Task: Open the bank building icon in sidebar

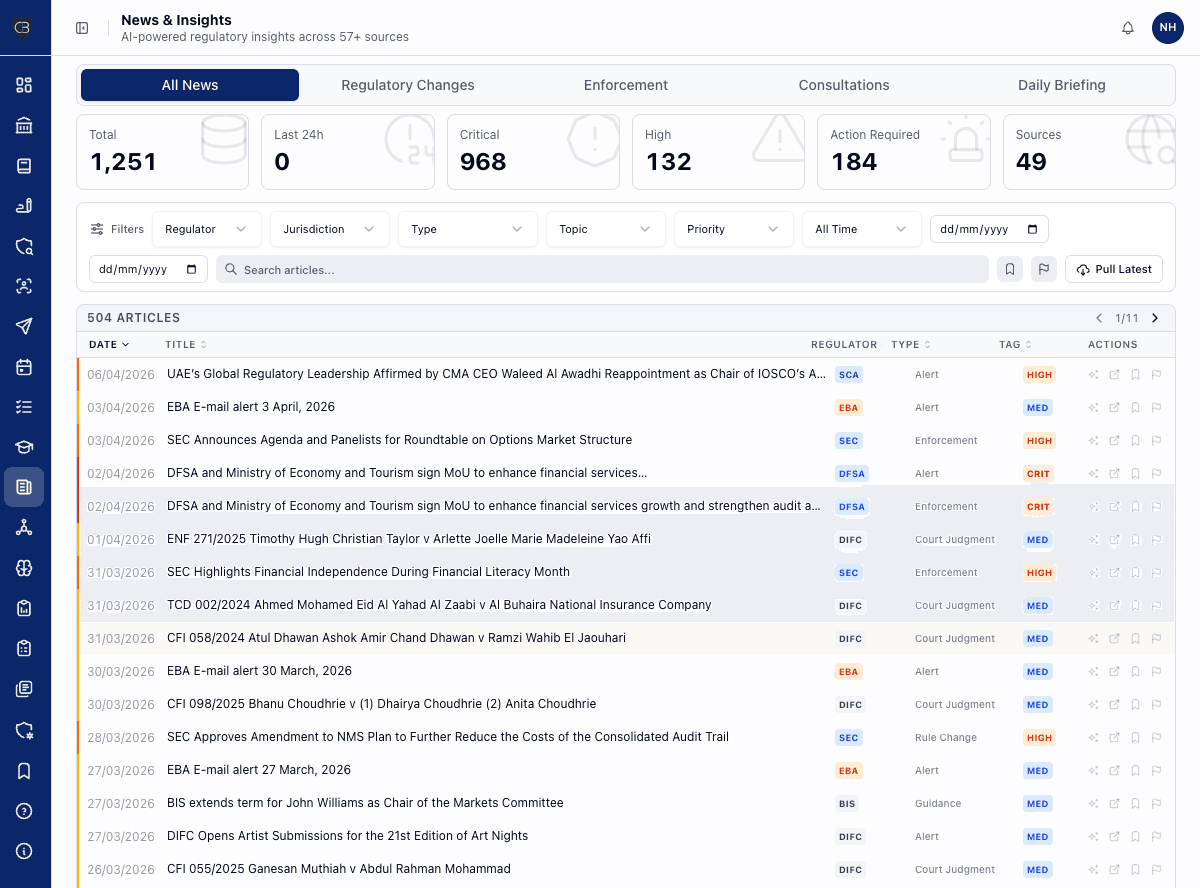Action: [x=25, y=125]
